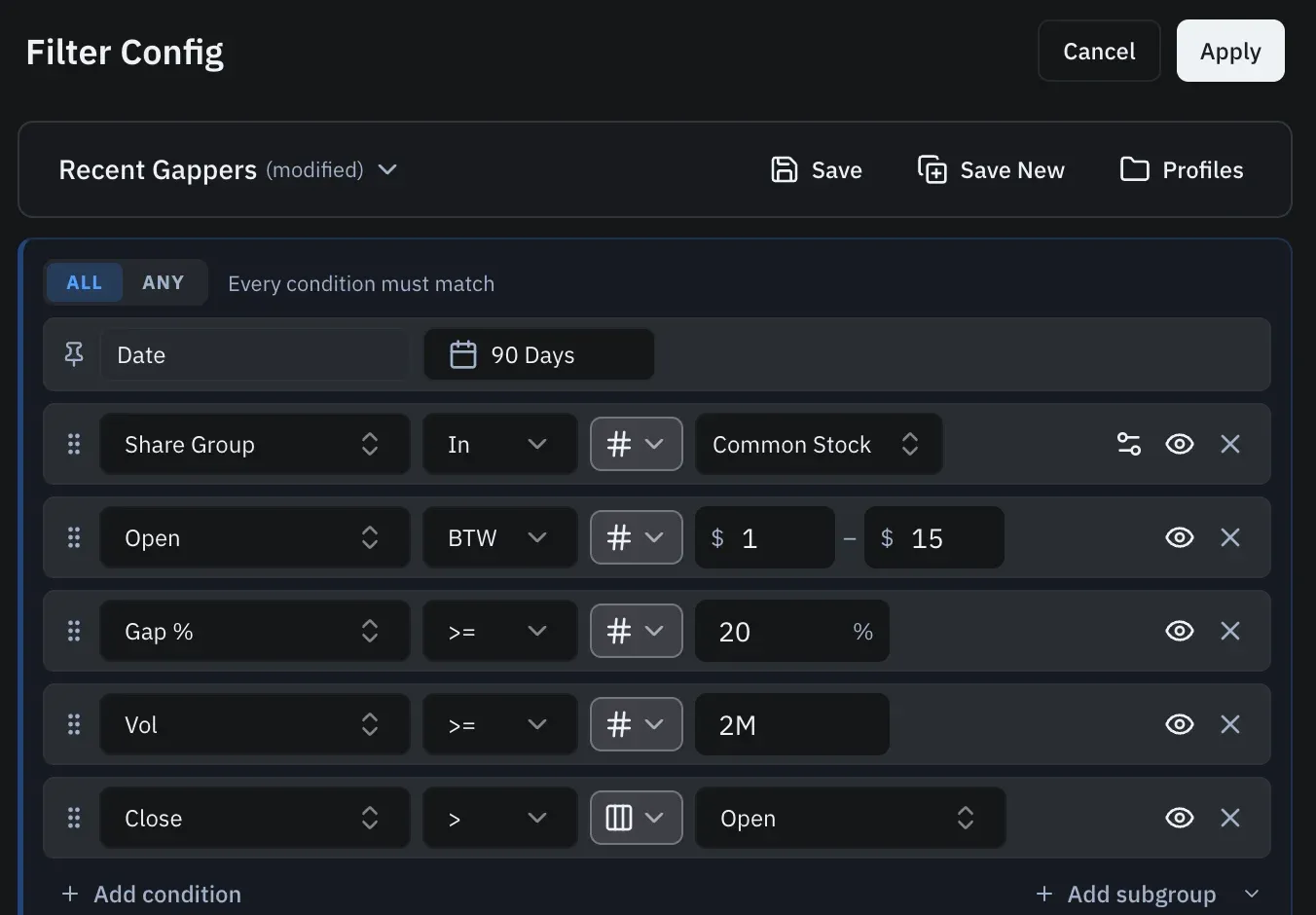Viewport: 1316px width, 915px height.
Task: Click the Open minimum price field
Action: click(765, 537)
